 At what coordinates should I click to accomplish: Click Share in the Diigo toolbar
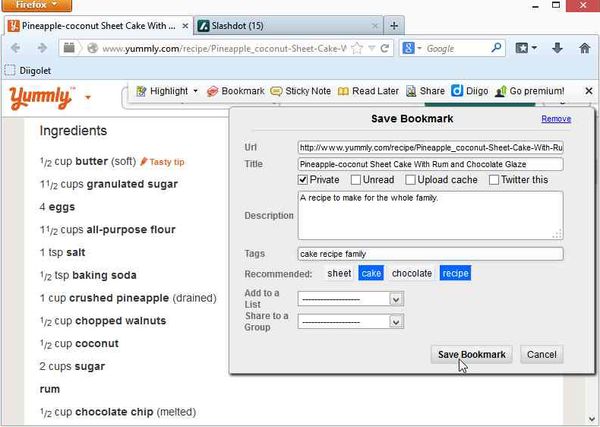coord(425,91)
